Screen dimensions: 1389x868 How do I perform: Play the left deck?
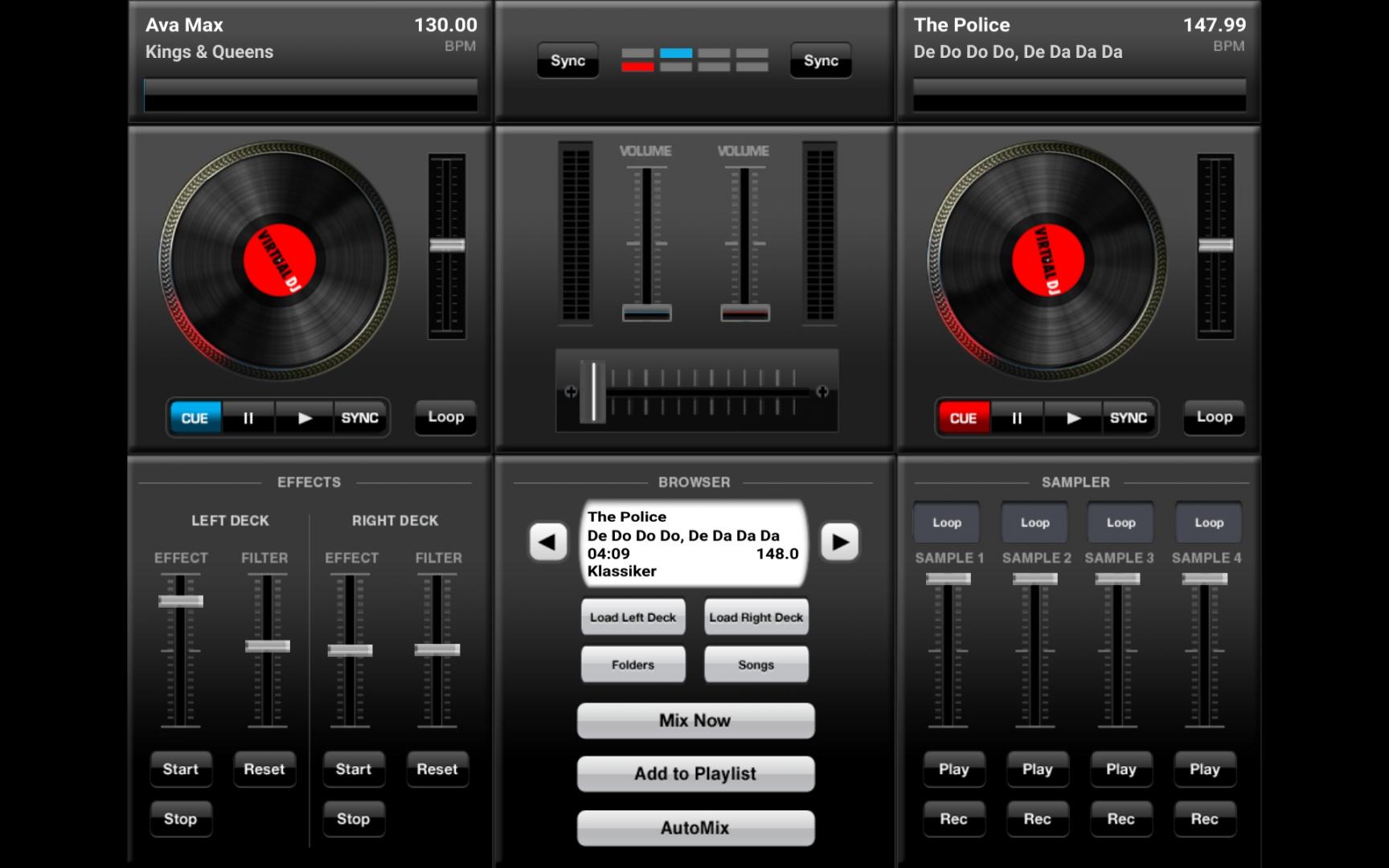click(305, 418)
